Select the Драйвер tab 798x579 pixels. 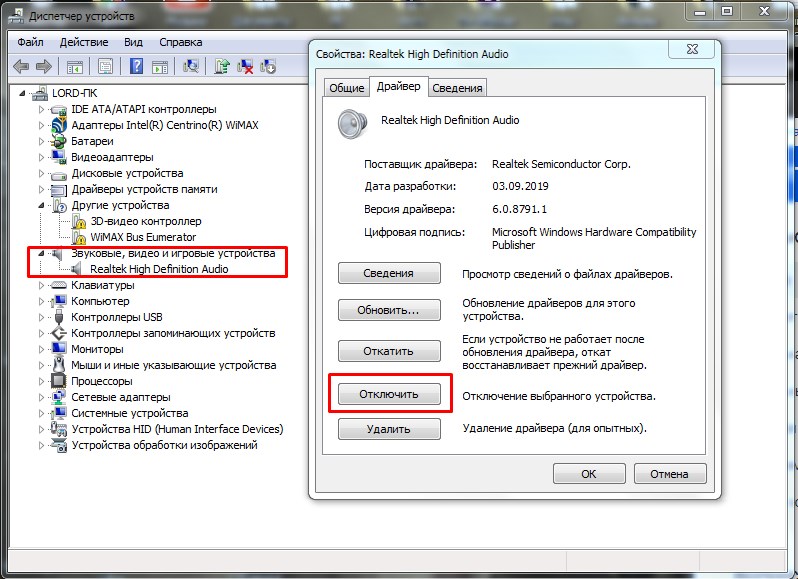(398, 86)
